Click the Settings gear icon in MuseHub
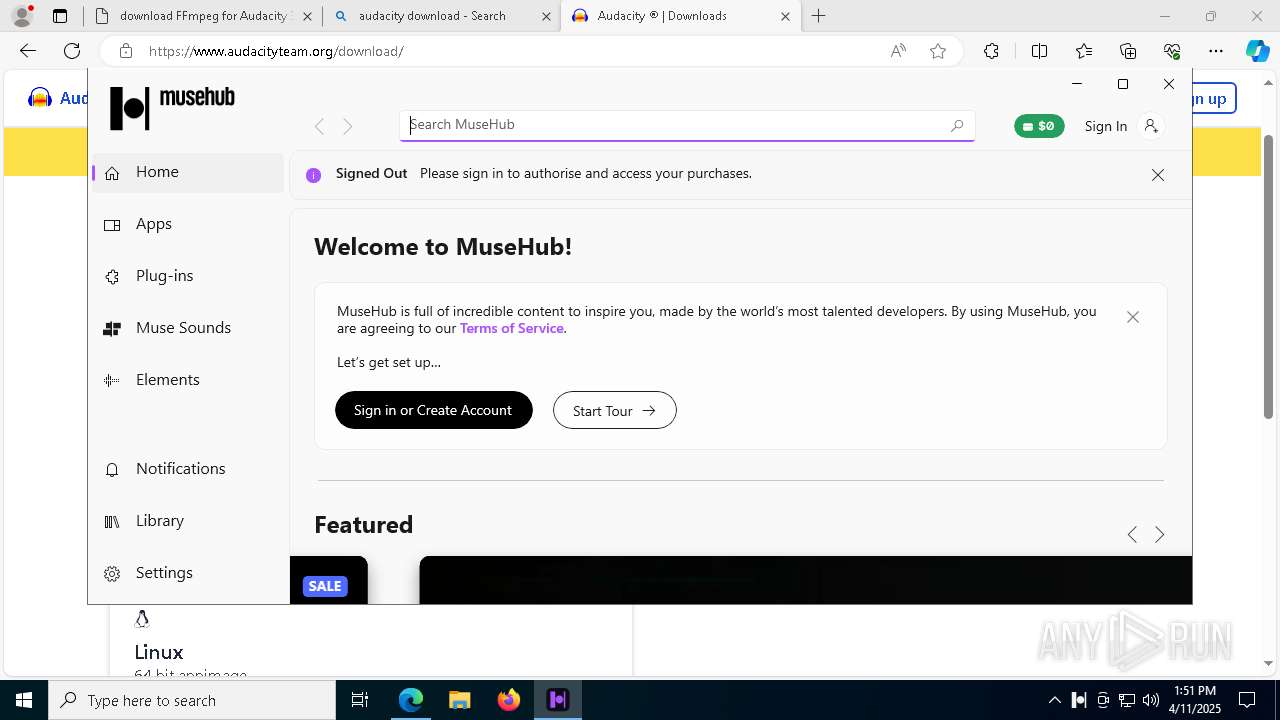1280x720 pixels. click(112, 573)
